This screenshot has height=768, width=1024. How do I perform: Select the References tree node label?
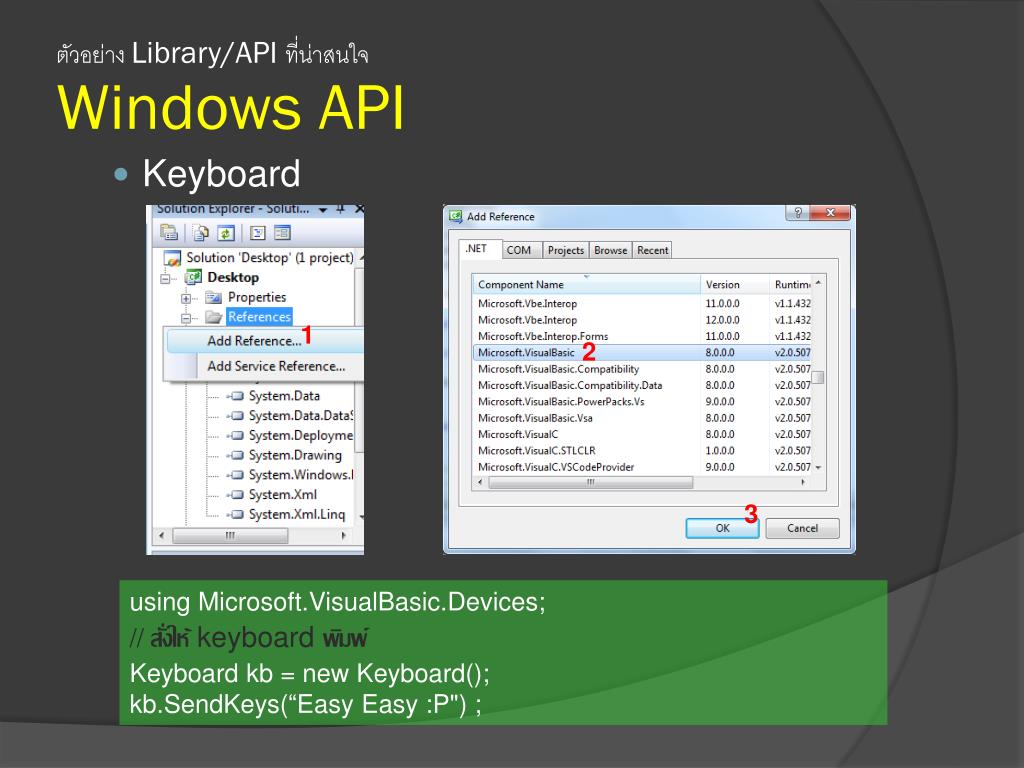coord(259,317)
